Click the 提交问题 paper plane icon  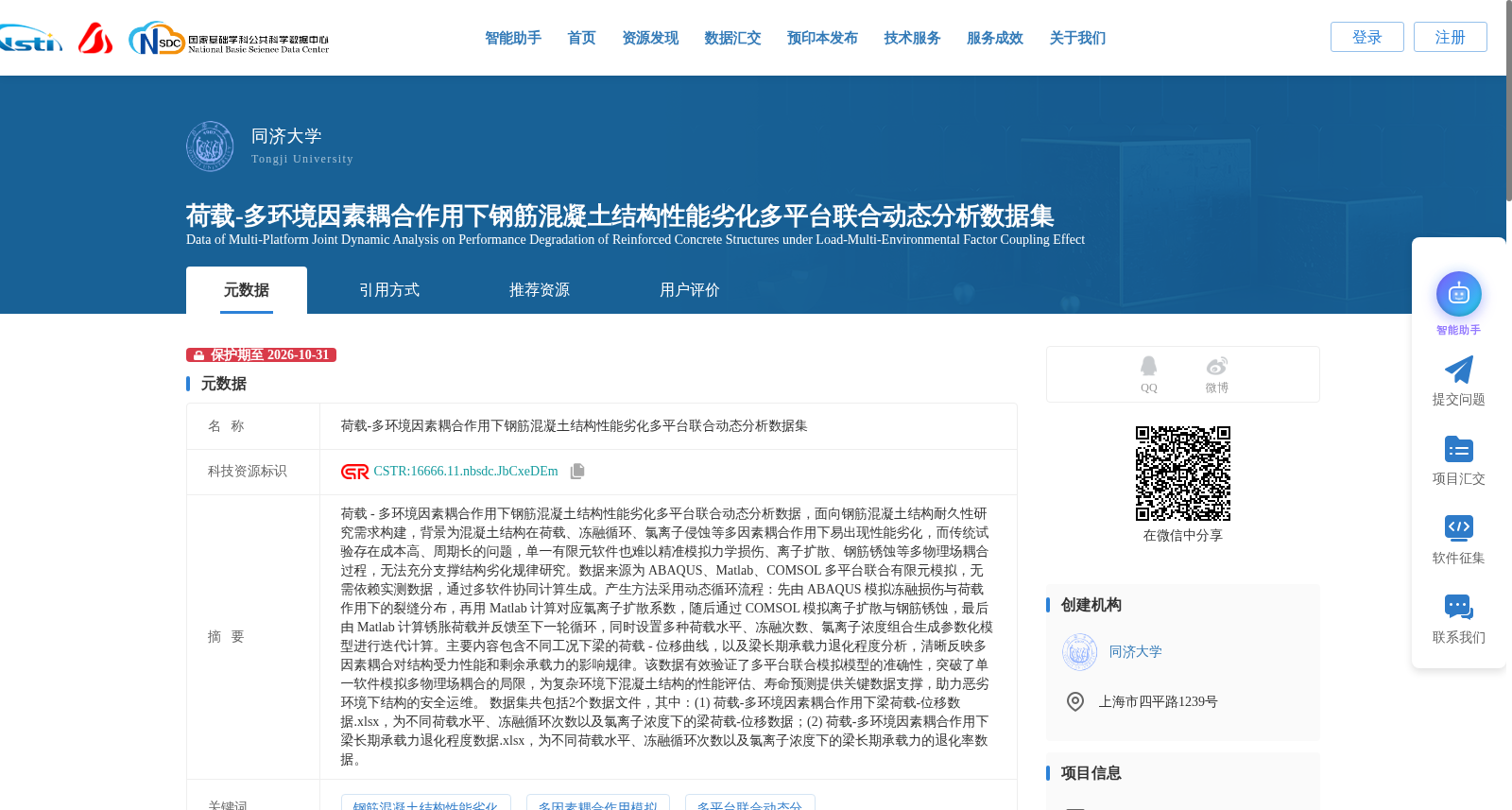pos(1459,370)
